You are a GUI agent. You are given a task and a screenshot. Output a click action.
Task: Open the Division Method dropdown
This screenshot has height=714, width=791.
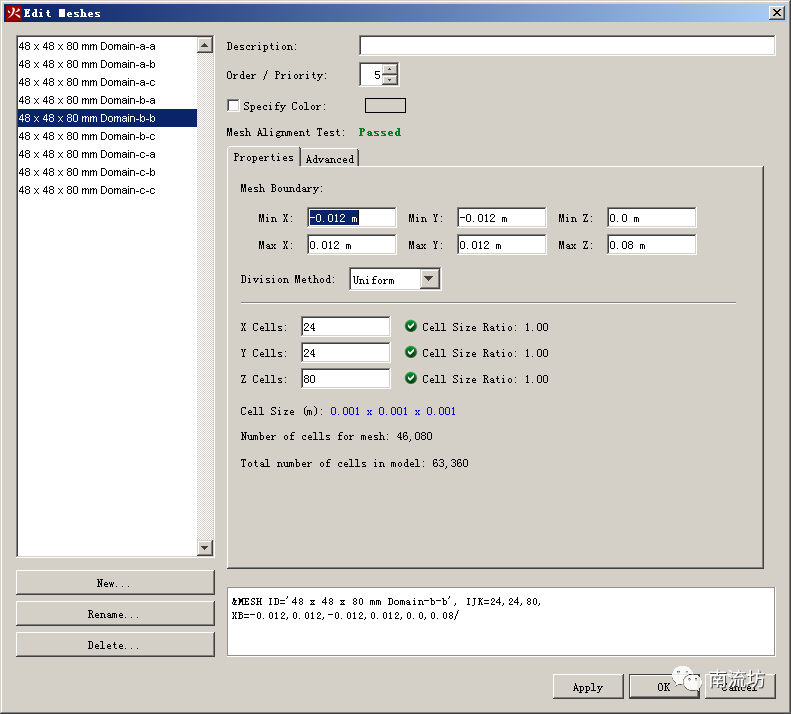click(x=429, y=280)
